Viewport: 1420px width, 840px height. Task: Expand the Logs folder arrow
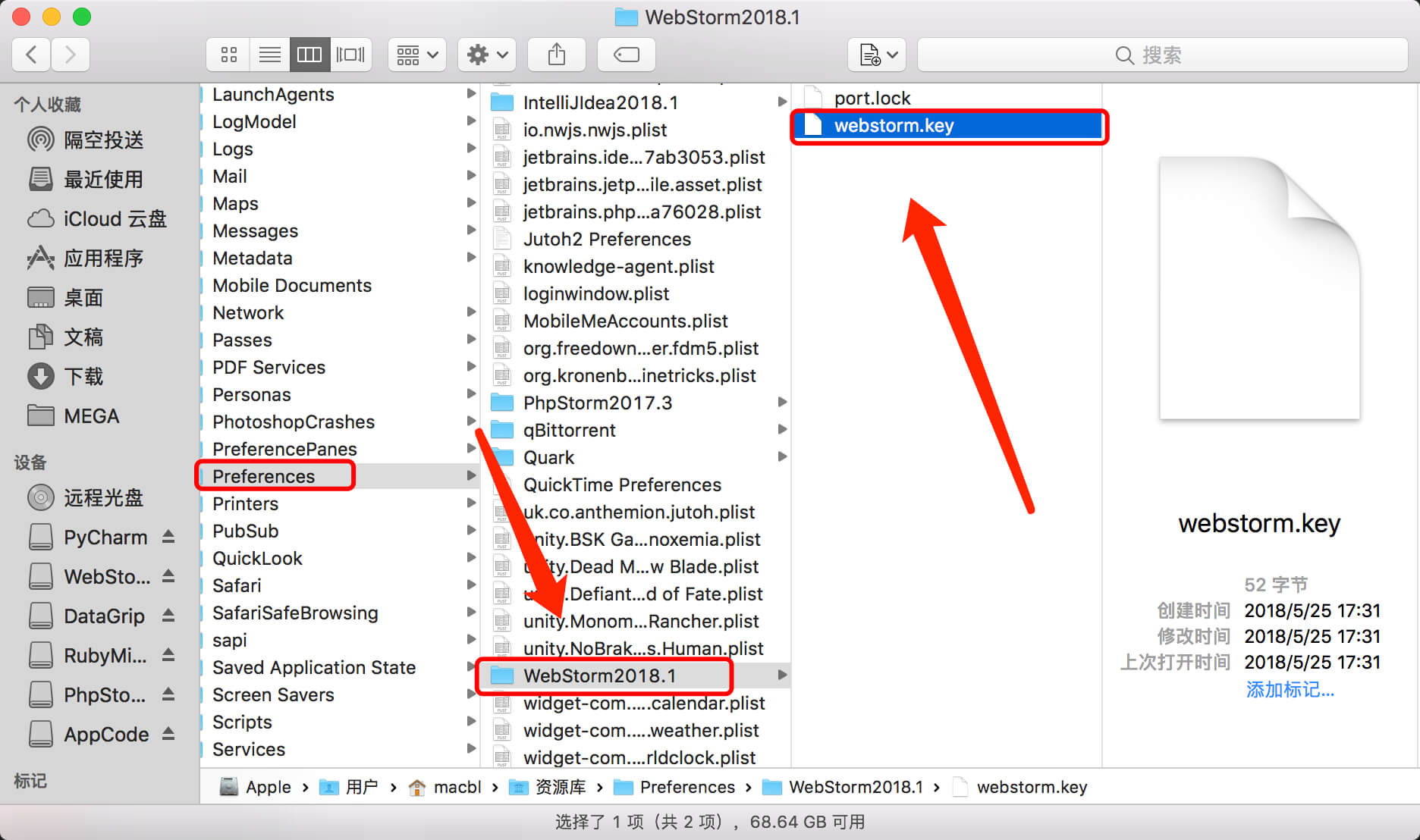pyautogui.click(x=471, y=149)
